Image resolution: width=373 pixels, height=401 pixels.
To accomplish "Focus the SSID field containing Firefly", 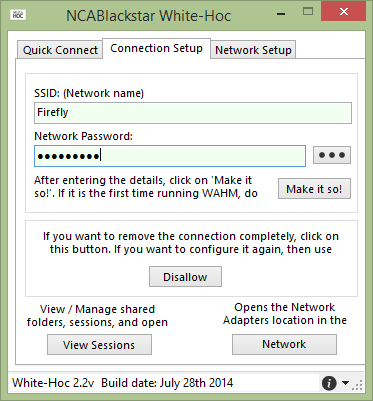I will (x=193, y=113).
